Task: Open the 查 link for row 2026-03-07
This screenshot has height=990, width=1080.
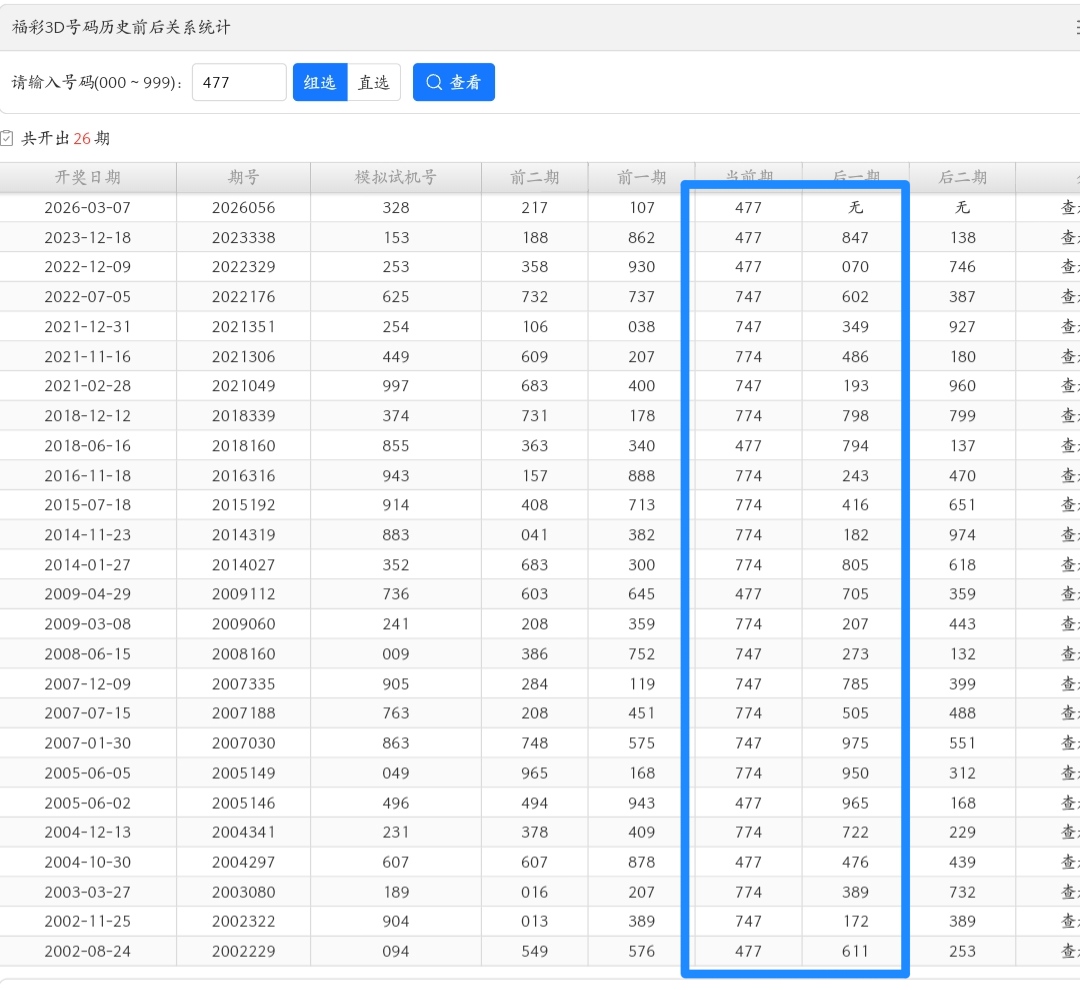Action: pyautogui.click(x=1069, y=208)
